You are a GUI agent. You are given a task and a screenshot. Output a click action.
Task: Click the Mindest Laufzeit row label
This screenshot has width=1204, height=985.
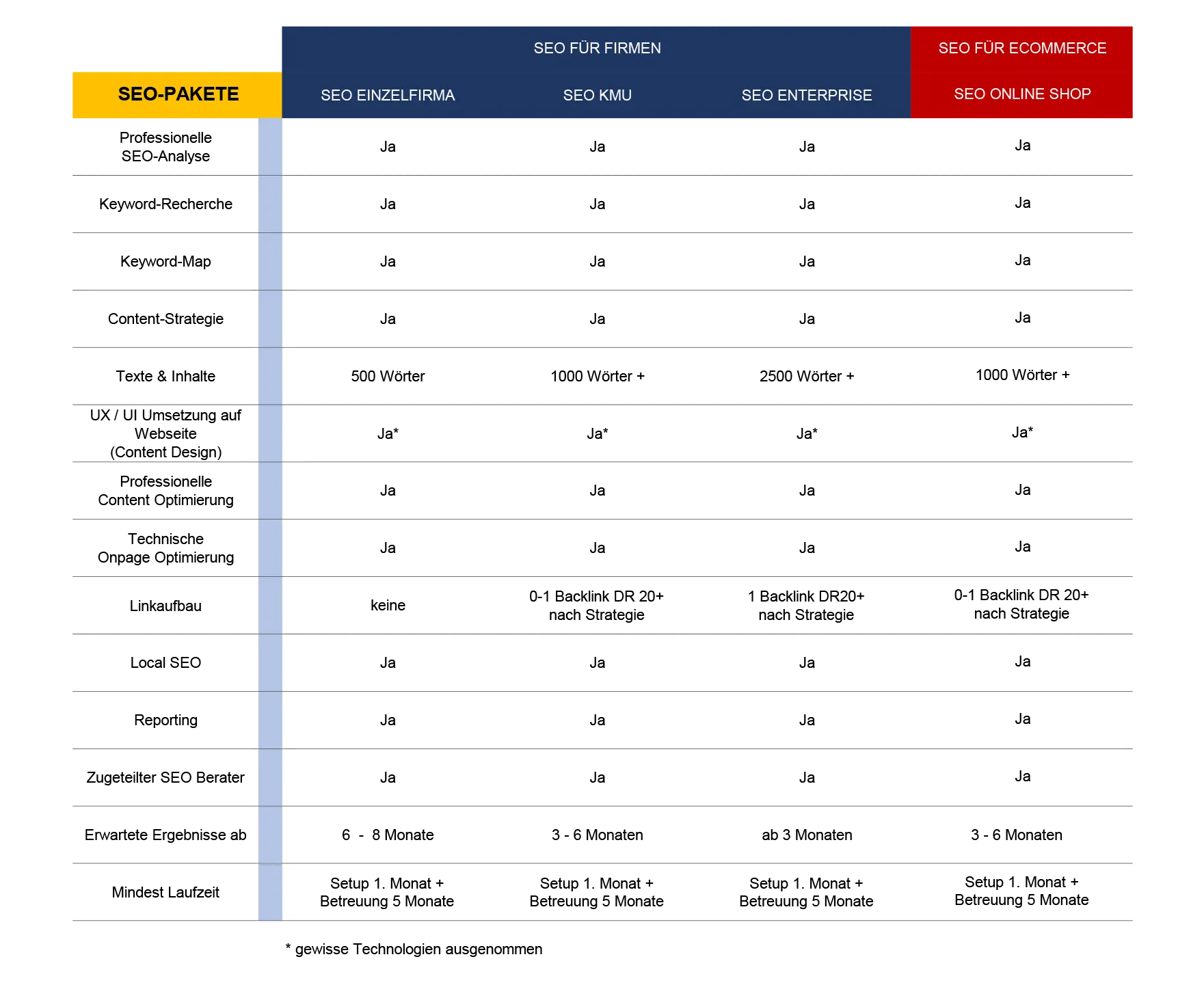[x=165, y=893]
